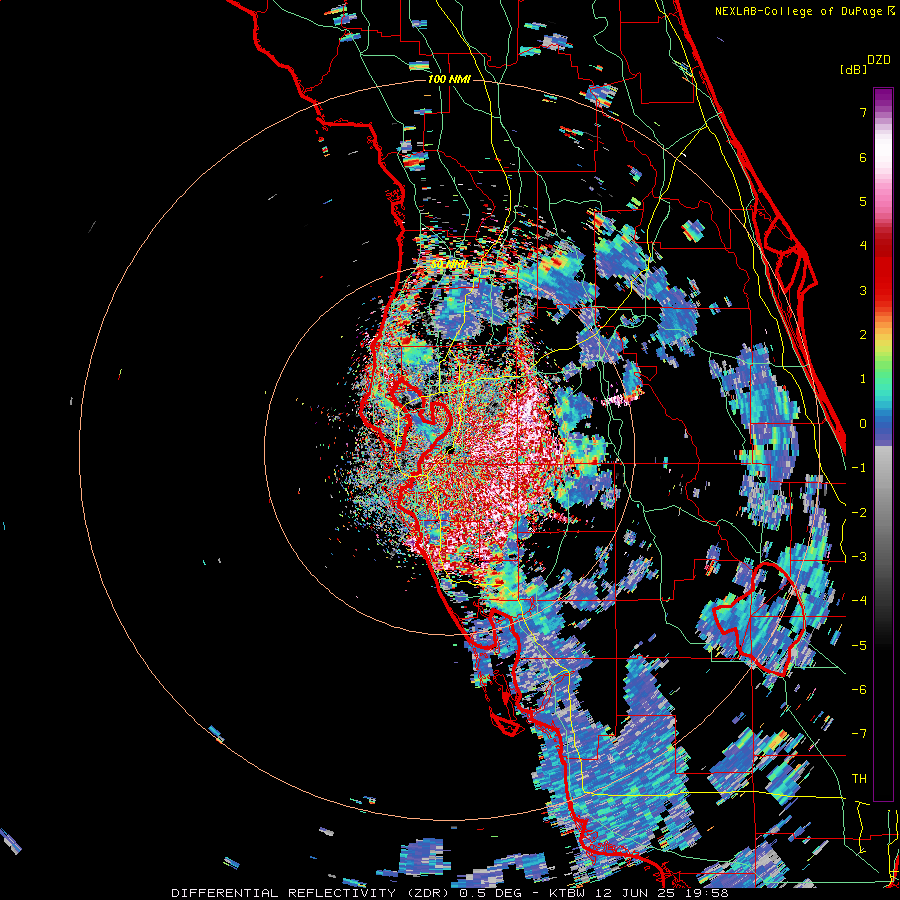The image size is (900, 900).
Task: Select the 7 tick on color scale
Action: [863, 112]
